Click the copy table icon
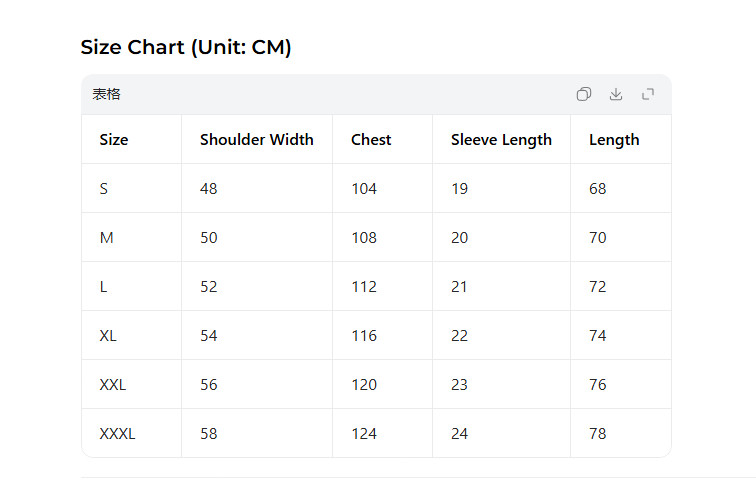The image size is (756, 497). pyautogui.click(x=583, y=94)
